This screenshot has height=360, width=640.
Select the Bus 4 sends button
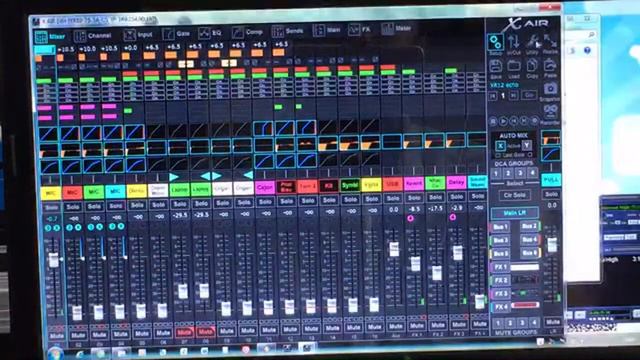pyautogui.click(x=529, y=240)
